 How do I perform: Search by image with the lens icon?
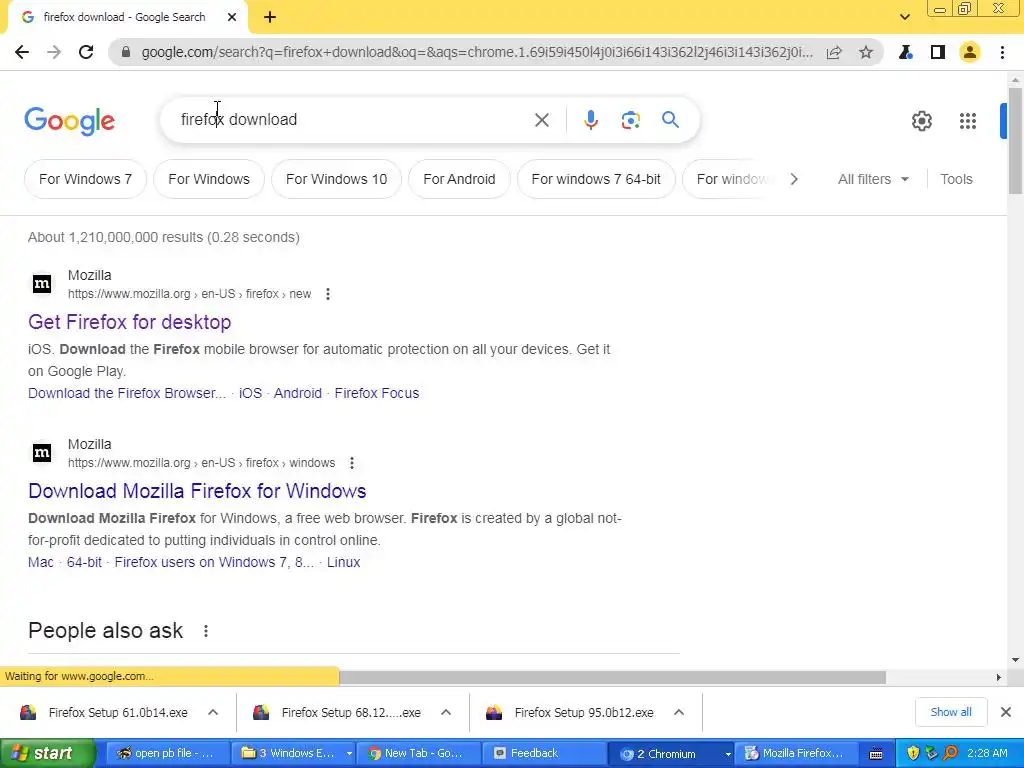(630, 120)
